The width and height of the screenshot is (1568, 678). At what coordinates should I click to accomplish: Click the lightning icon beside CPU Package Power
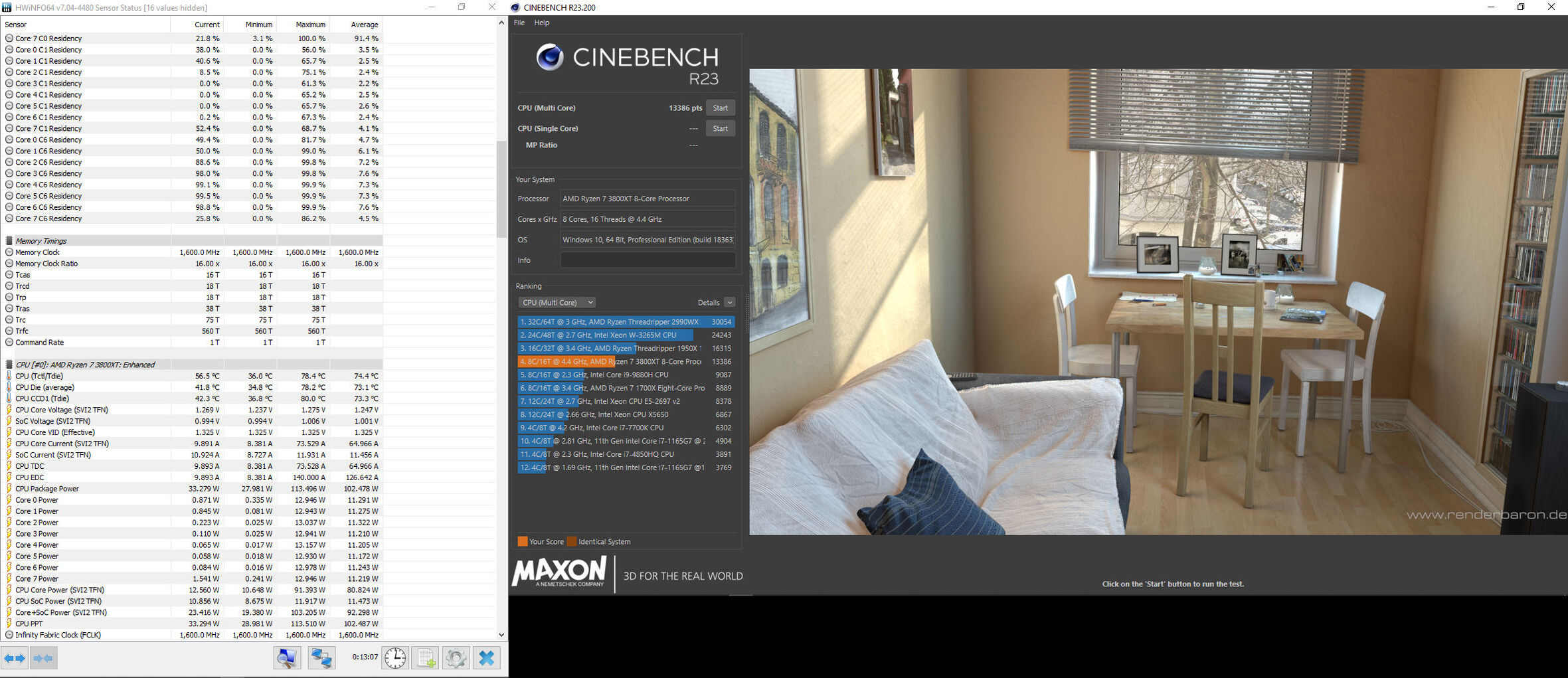tap(9, 489)
